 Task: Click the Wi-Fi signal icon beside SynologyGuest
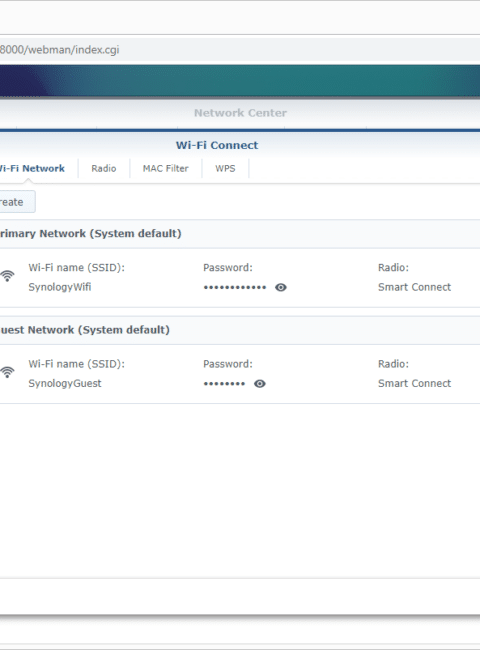[7, 372]
